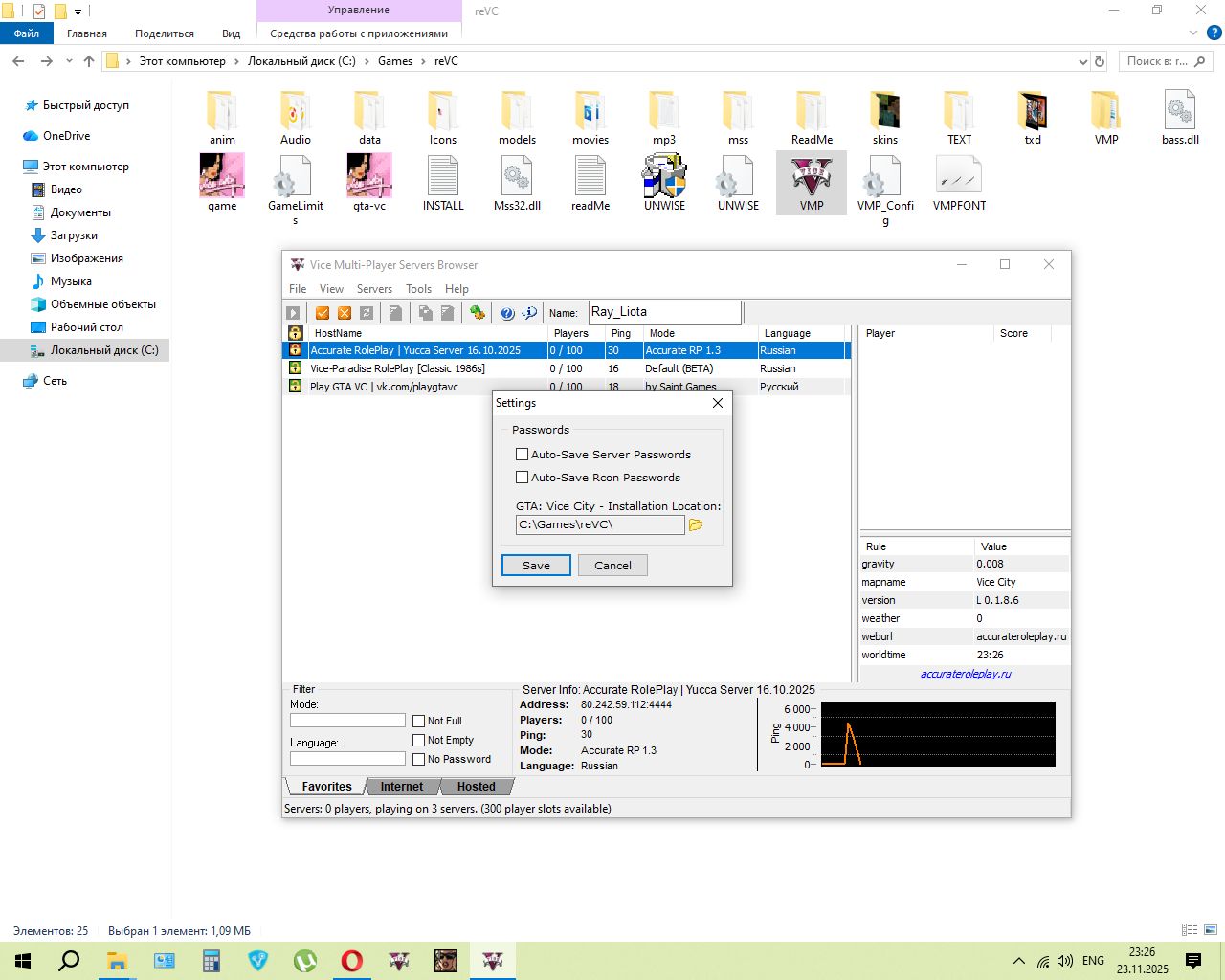
Task: Check the No Password filter
Action: [x=418, y=759]
